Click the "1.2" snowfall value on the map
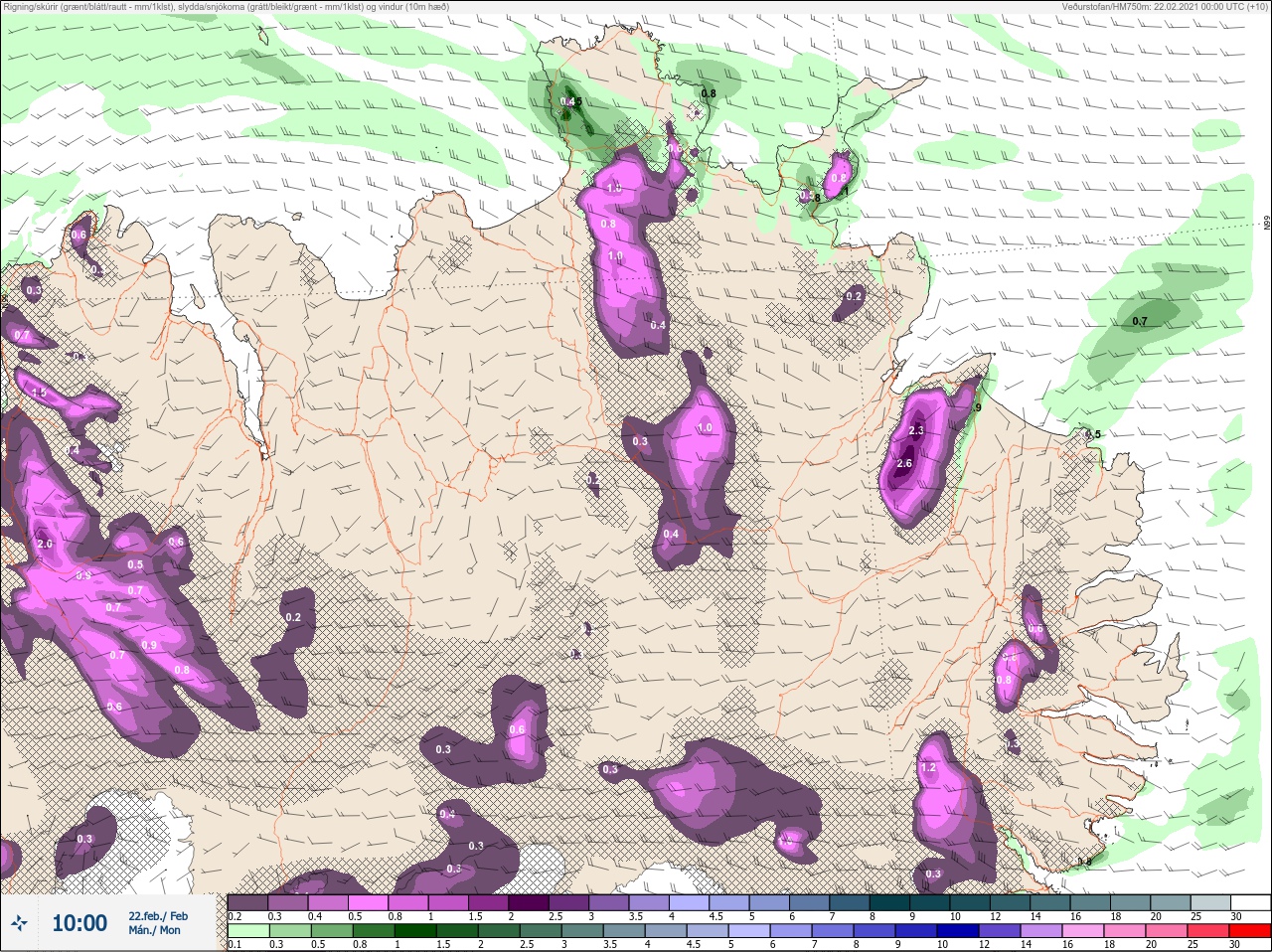 click(929, 768)
